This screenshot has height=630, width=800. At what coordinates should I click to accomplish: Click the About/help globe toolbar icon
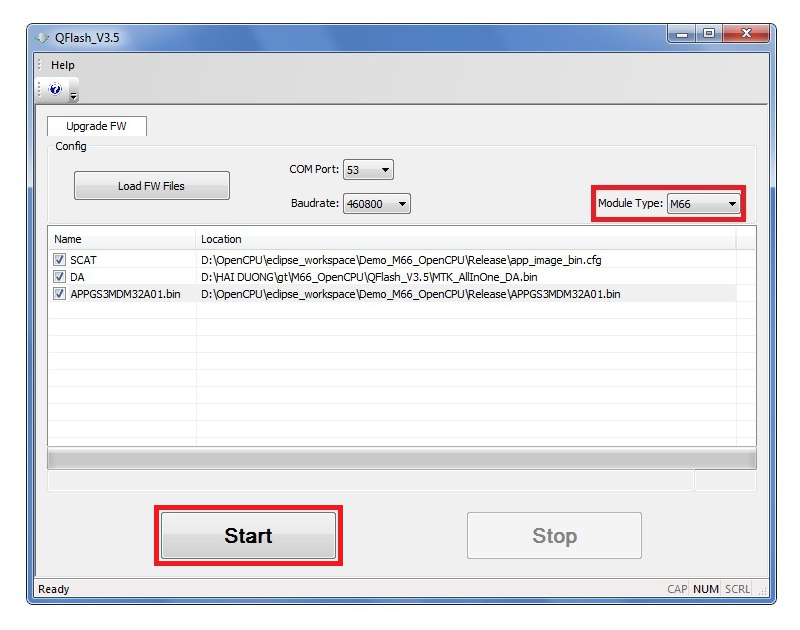(x=56, y=89)
